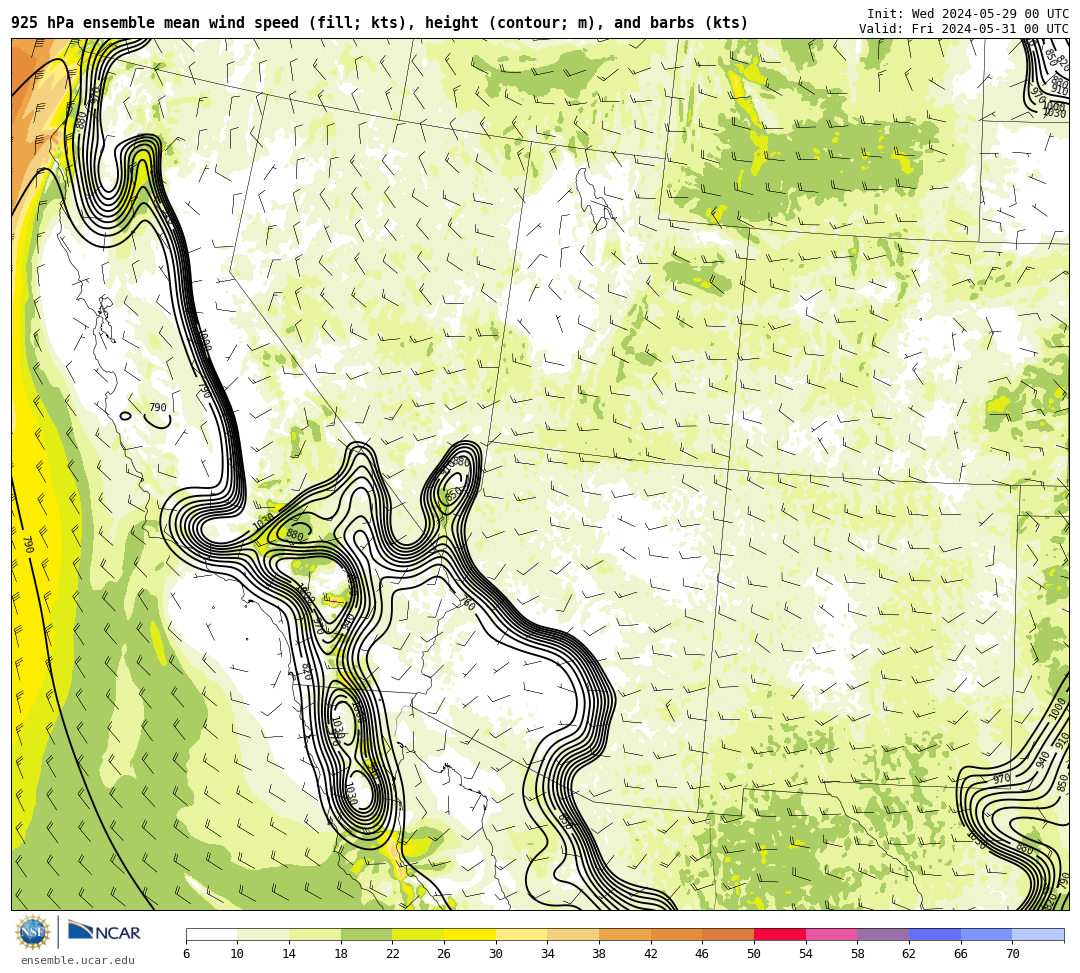This screenshot has width=1080, height=973.
Task: Pick the 42–46 kts orange segment
Action: 676,934
